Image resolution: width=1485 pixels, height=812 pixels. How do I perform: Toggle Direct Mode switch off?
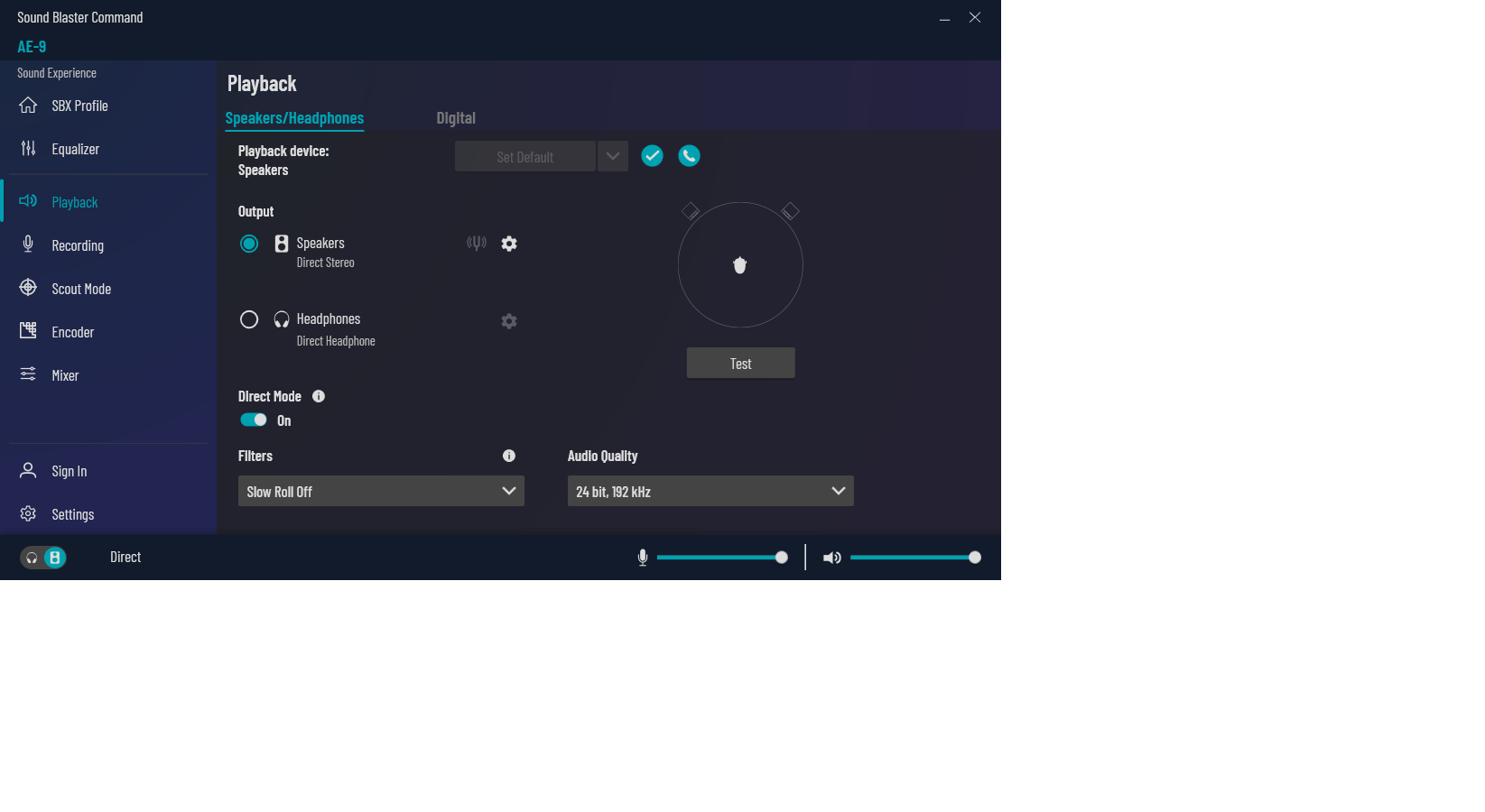pos(254,420)
